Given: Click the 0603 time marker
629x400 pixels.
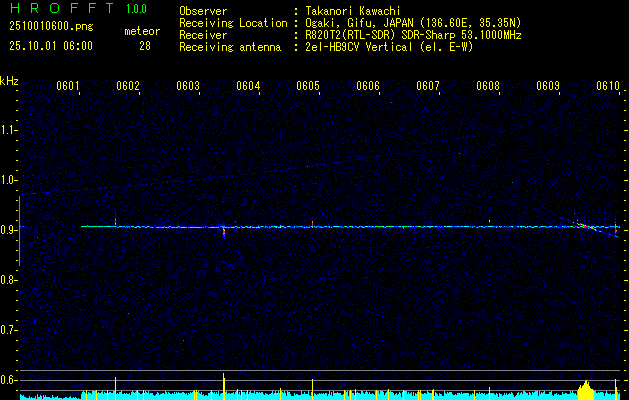Looking at the screenshot, I should (188, 86).
